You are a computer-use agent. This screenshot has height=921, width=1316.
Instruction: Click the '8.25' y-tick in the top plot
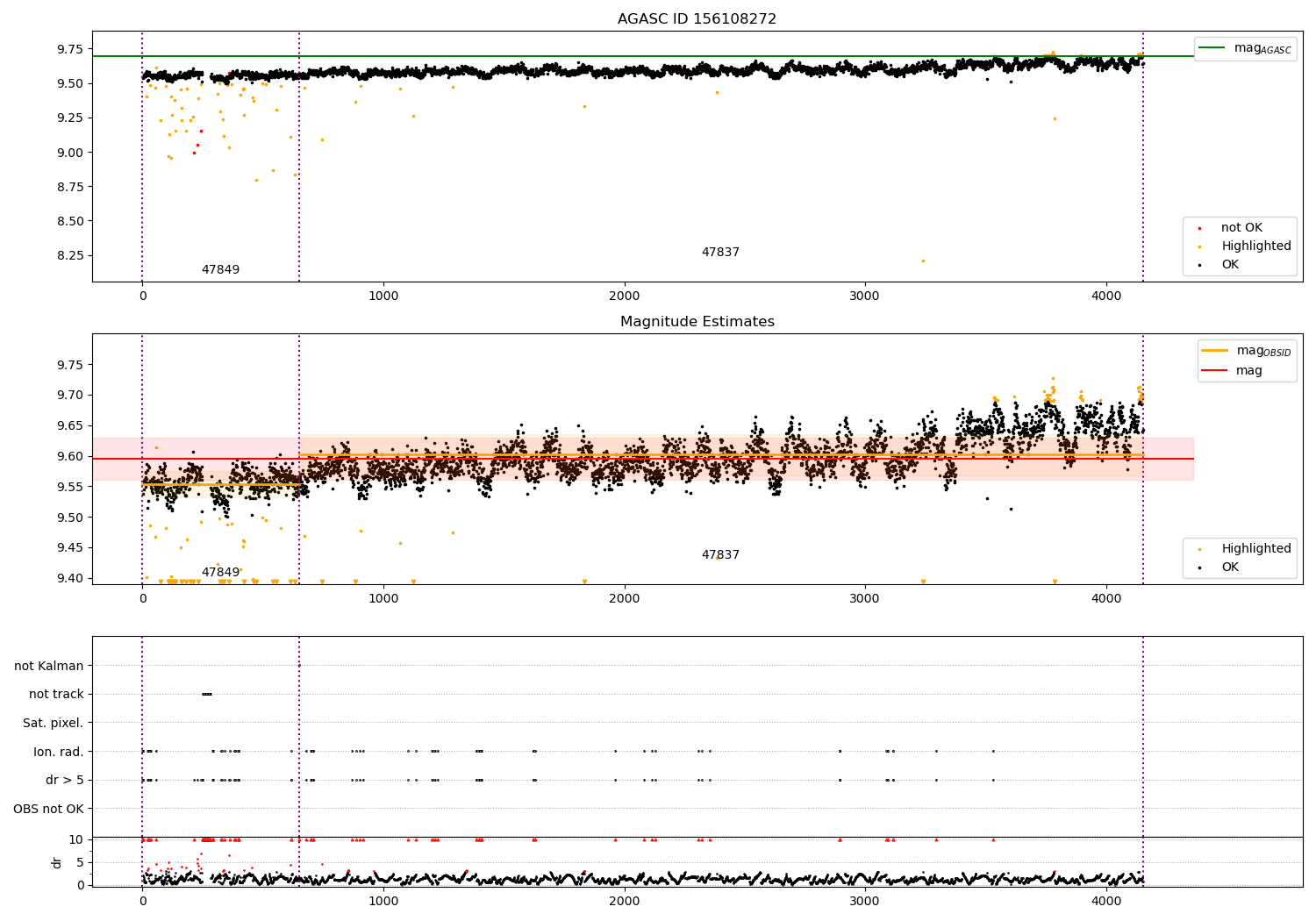(x=69, y=255)
